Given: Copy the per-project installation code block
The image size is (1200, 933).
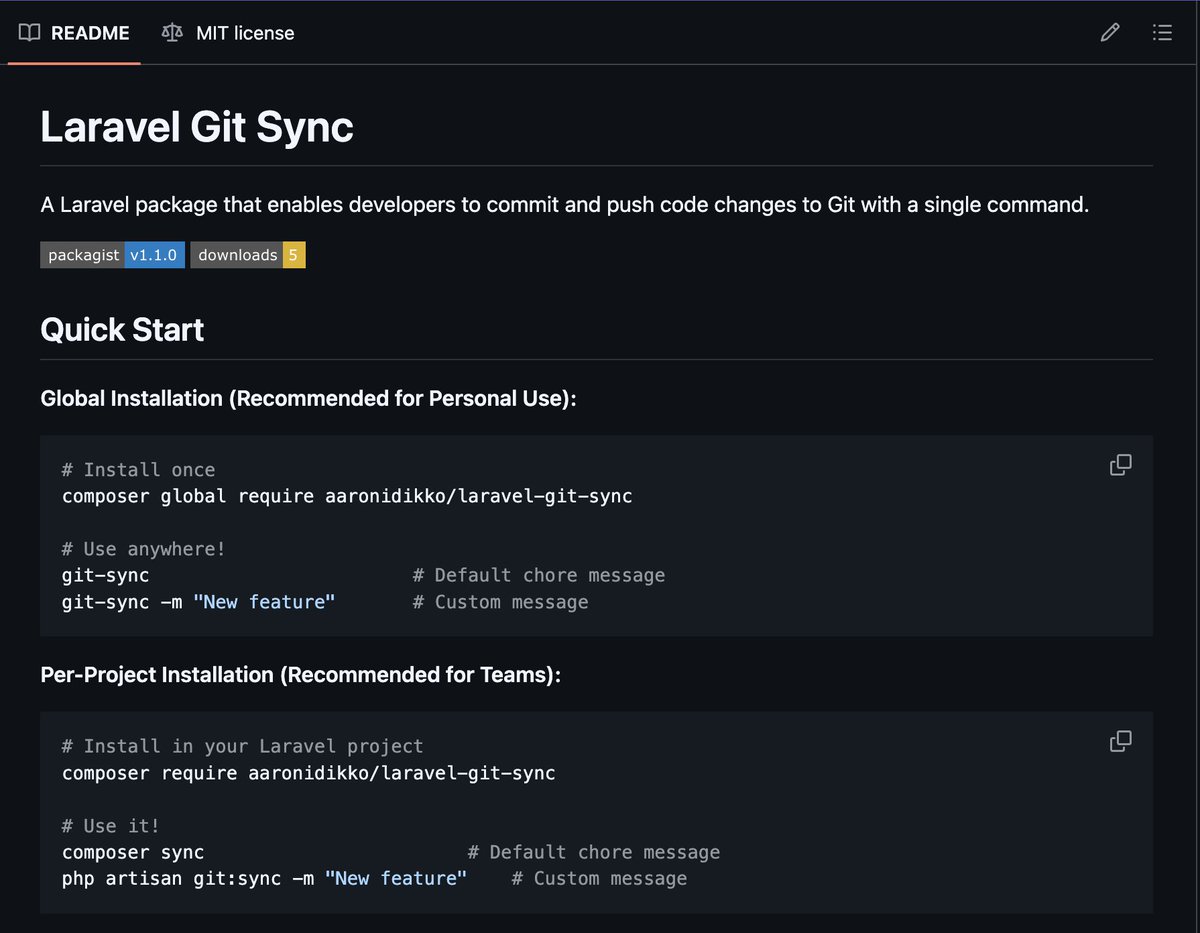Looking at the screenshot, I should click(x=1121, y=742).
